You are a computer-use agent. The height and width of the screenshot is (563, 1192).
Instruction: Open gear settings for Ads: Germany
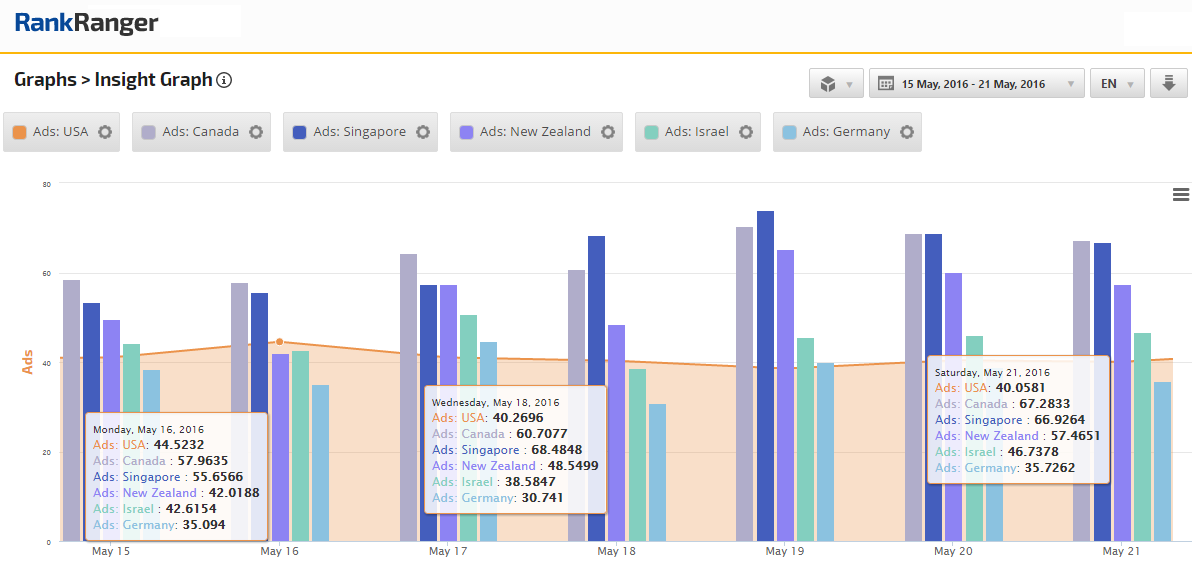(x=907, y=132)
